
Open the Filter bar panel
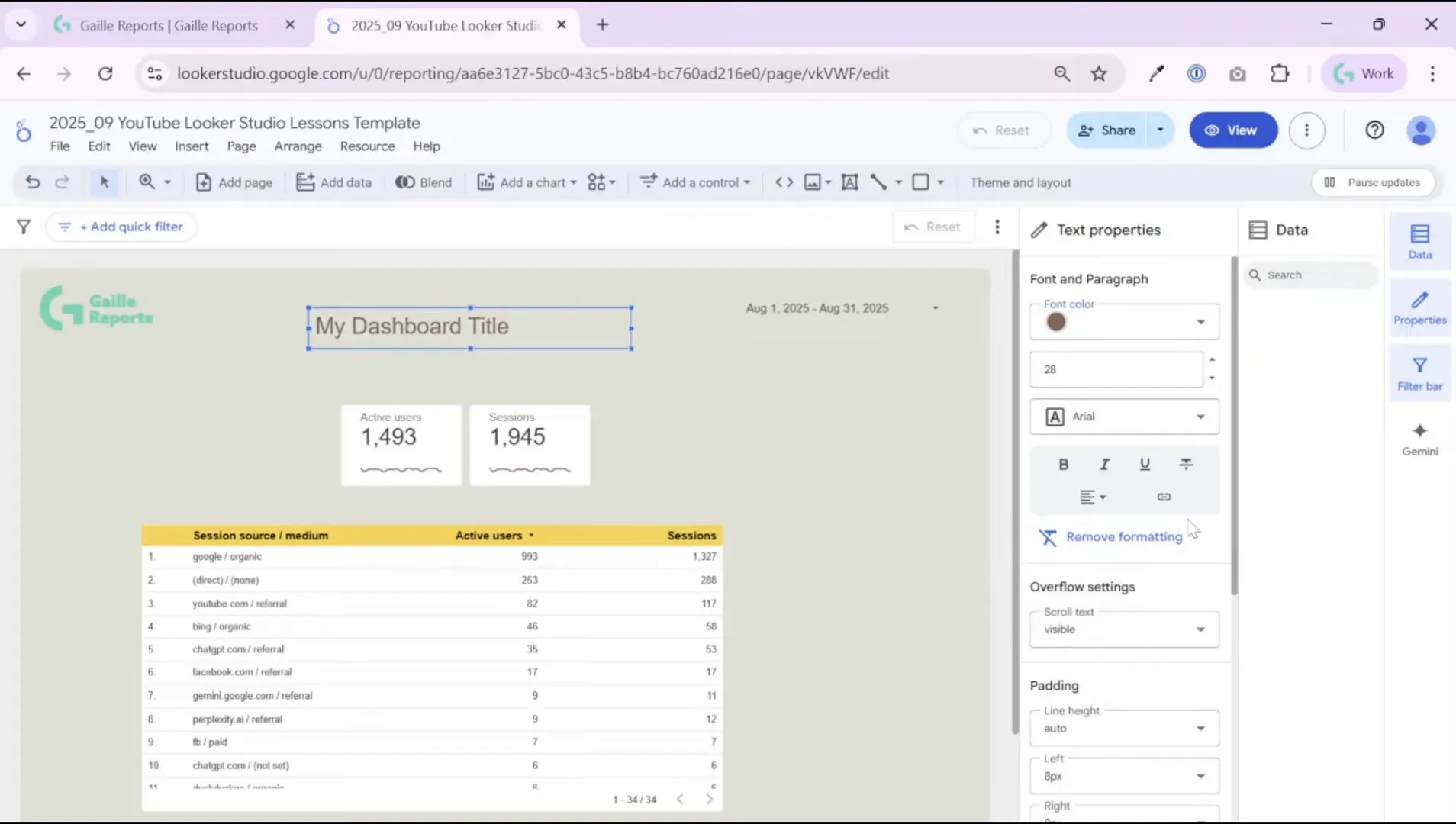[x=1419, y=372]
